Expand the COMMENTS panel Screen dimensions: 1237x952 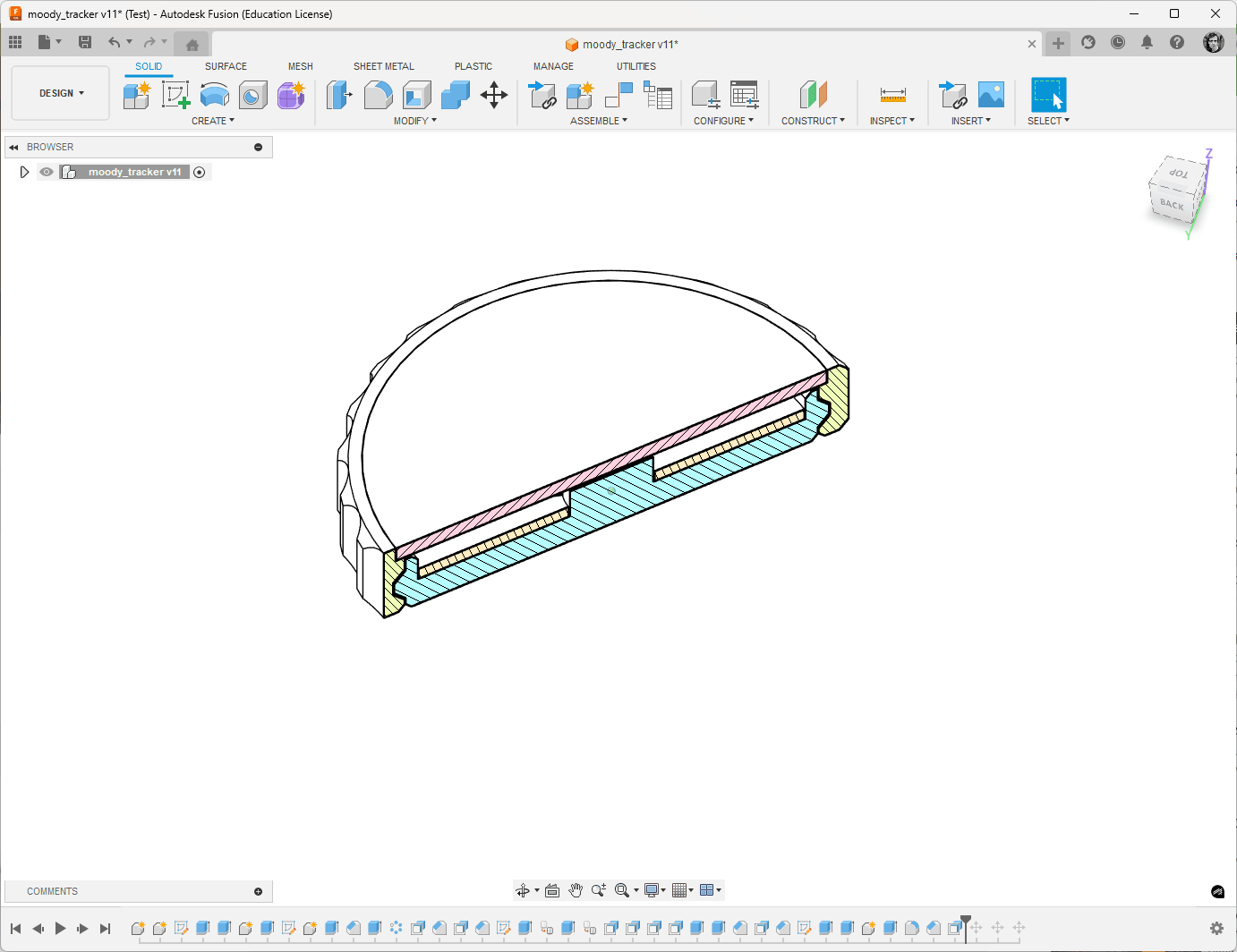(x=258, y=891)
